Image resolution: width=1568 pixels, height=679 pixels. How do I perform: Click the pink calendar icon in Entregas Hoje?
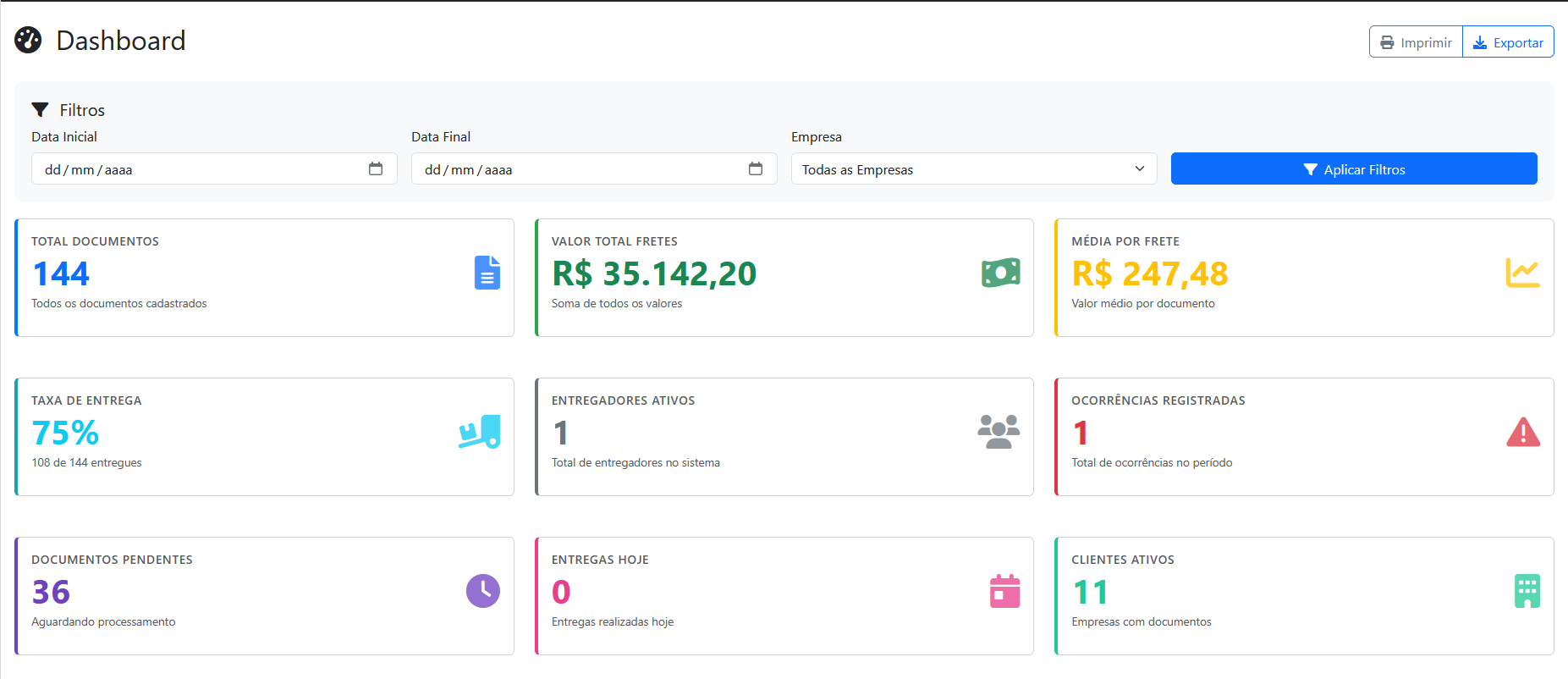[1004, 591]
